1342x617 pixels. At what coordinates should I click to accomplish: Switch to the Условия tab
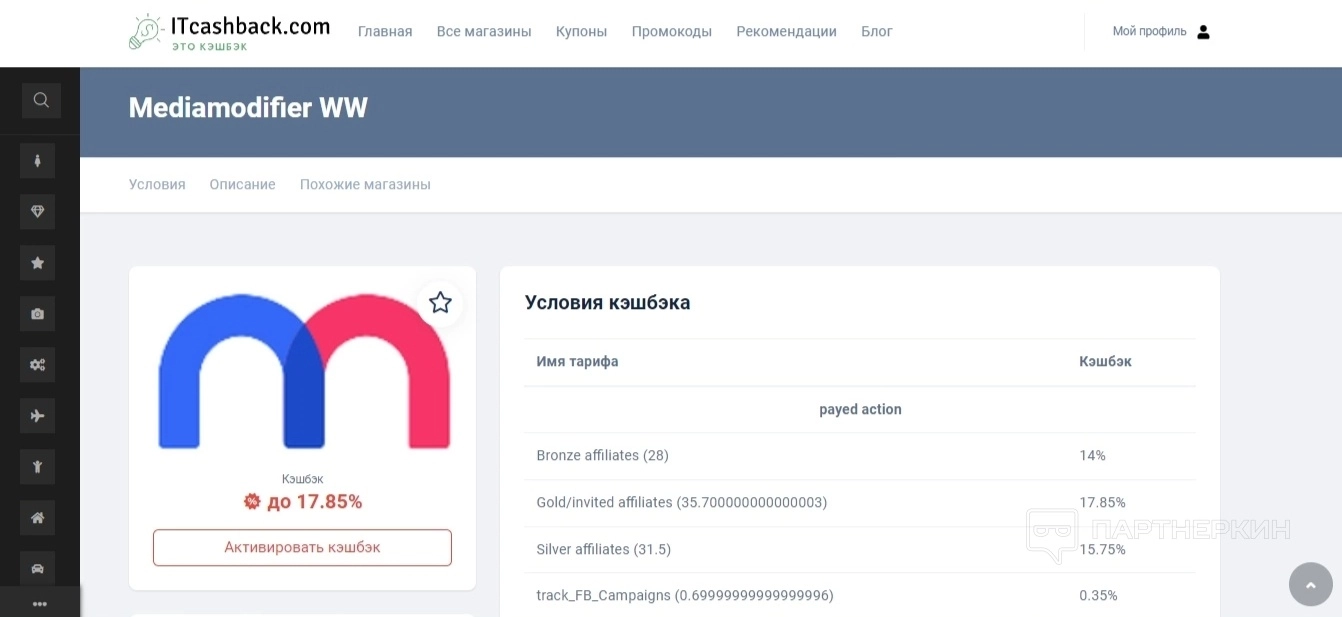point(157,185)
